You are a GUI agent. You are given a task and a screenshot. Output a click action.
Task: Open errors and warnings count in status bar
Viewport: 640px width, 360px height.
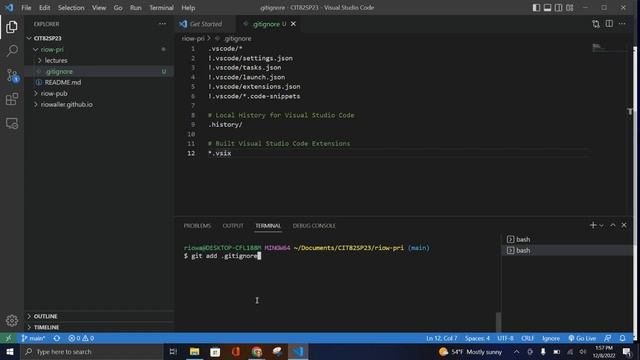pyautogui.click(x=81, y=338)
